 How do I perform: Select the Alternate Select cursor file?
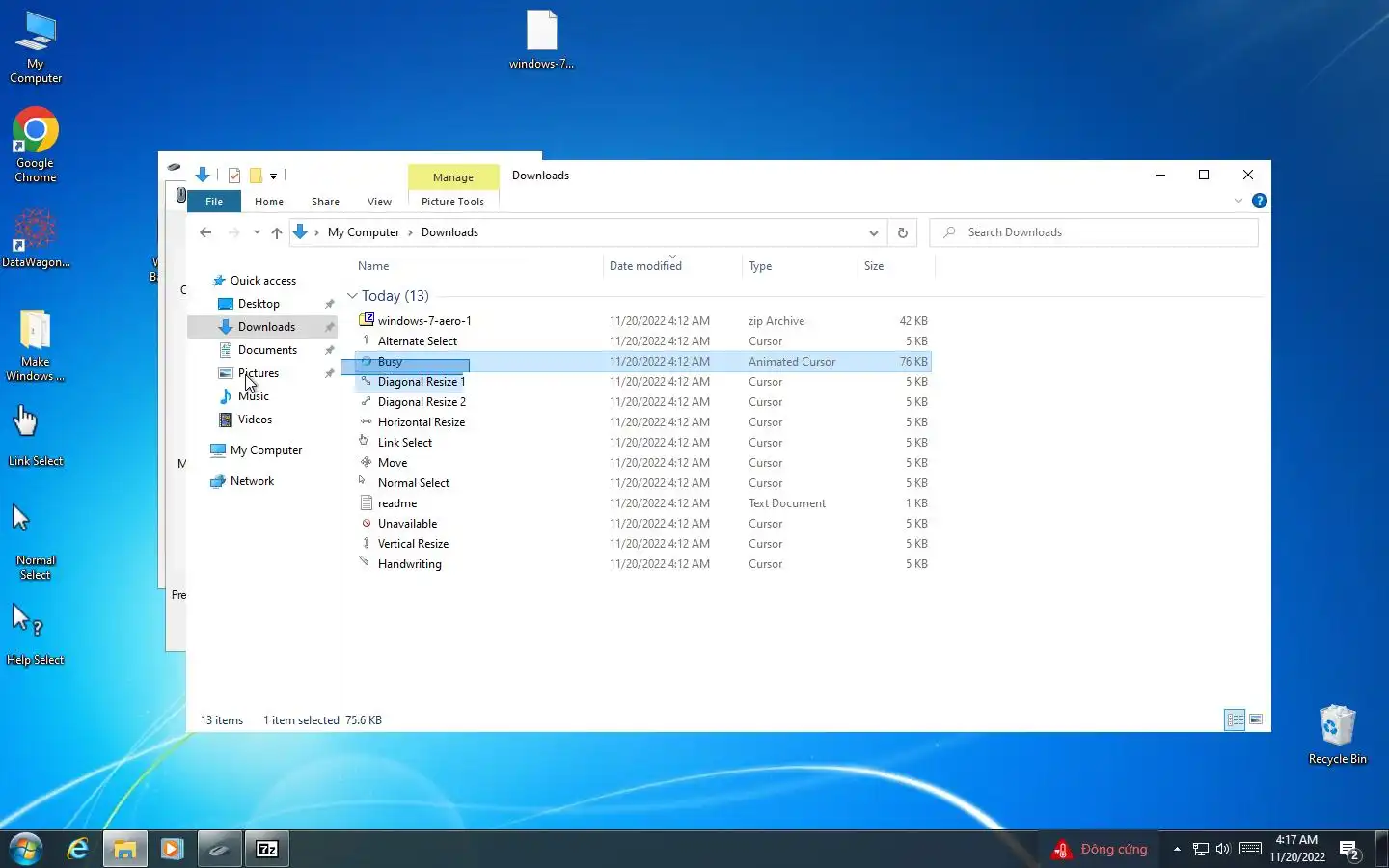418,341
